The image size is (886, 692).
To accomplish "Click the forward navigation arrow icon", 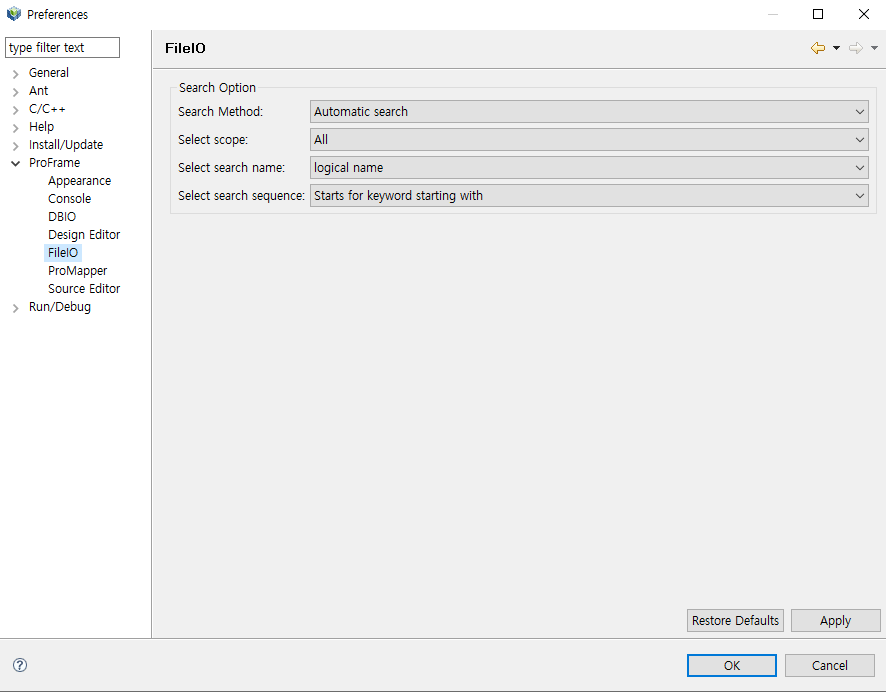I will tap(855, 48).
